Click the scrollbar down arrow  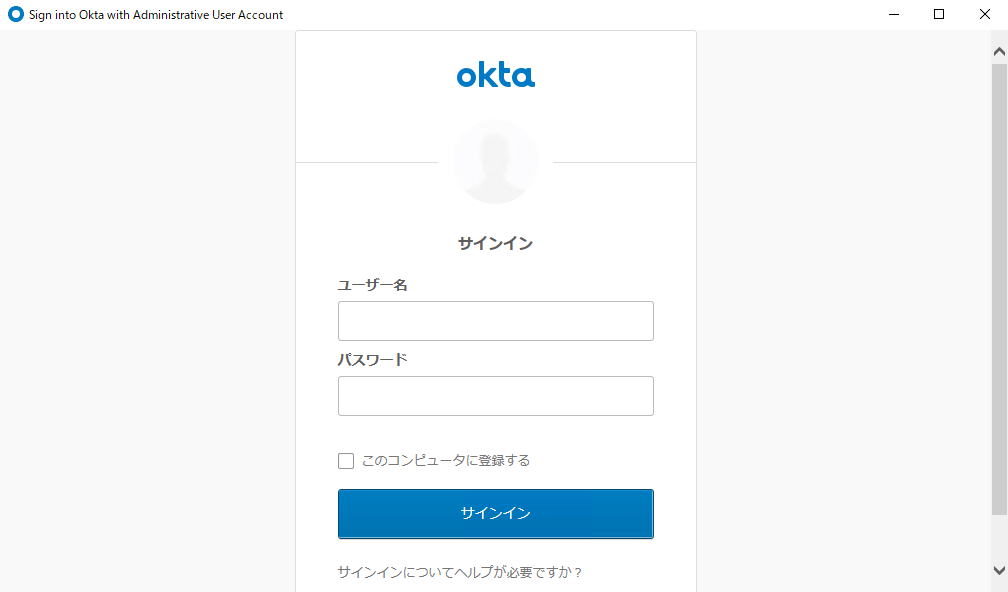coord(999,570)
